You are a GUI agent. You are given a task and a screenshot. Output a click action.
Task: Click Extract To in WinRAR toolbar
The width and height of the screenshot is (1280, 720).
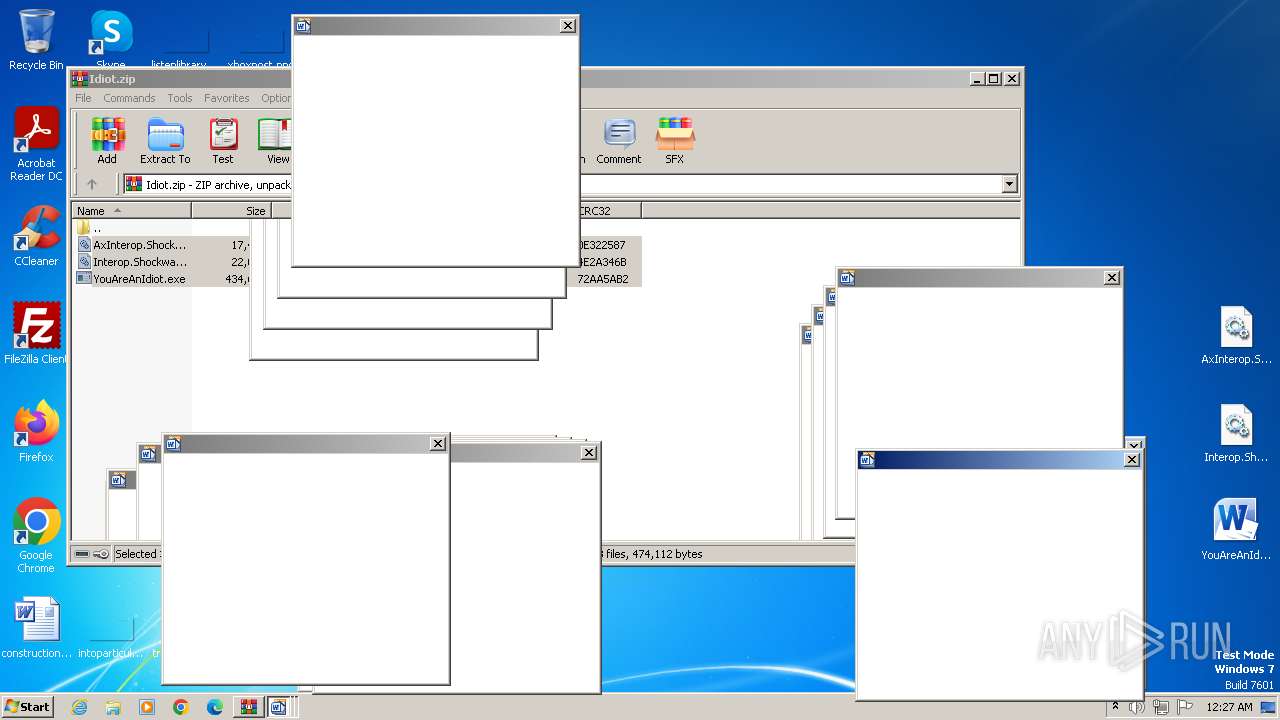click(x=165, y=141)
